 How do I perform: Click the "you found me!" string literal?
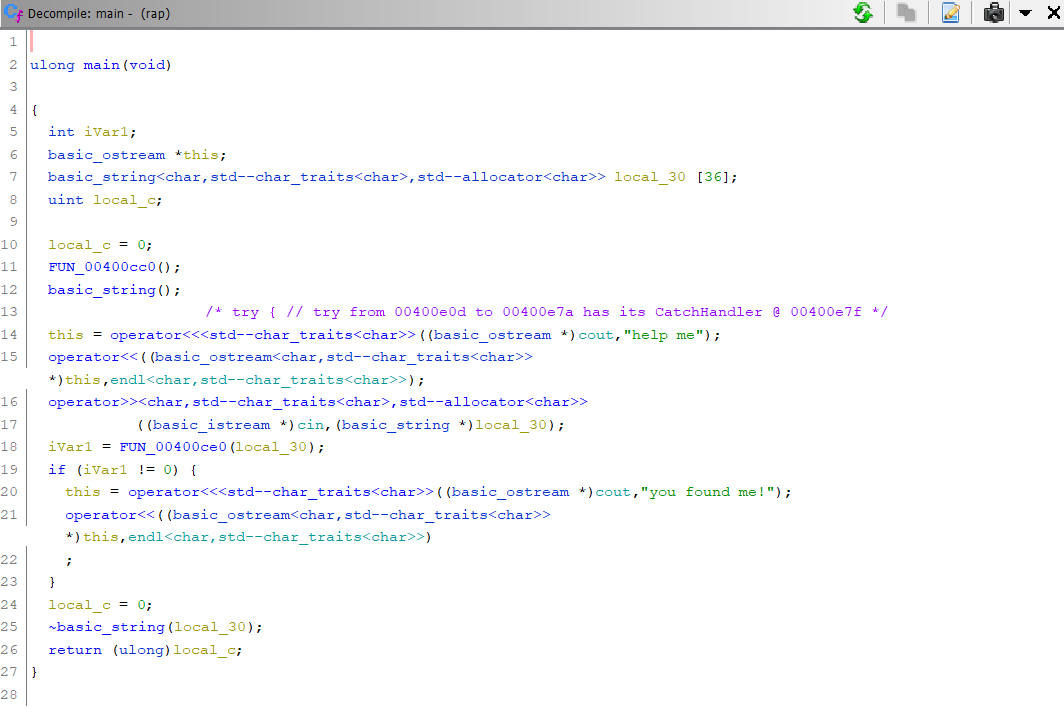(x=712, y=492)
